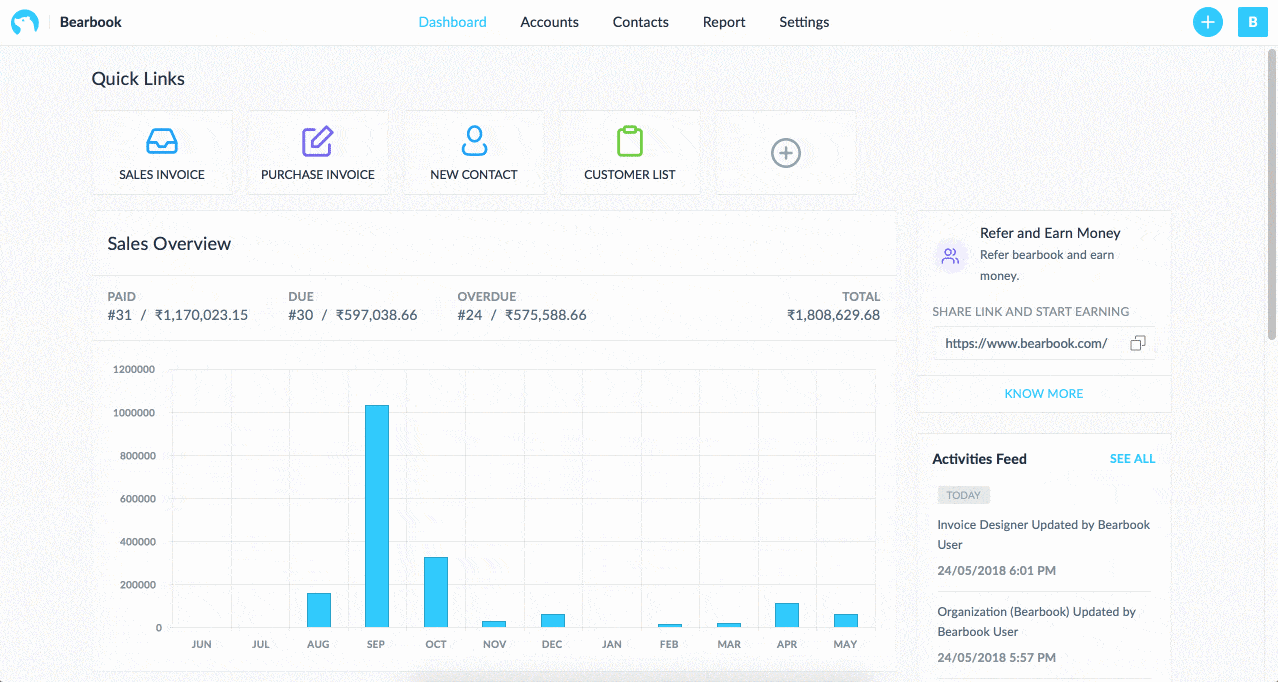The width and height of the screenshot is (1278, 682).
Task: Click the Refer and Earn people icon
Action: click(951, 256)
